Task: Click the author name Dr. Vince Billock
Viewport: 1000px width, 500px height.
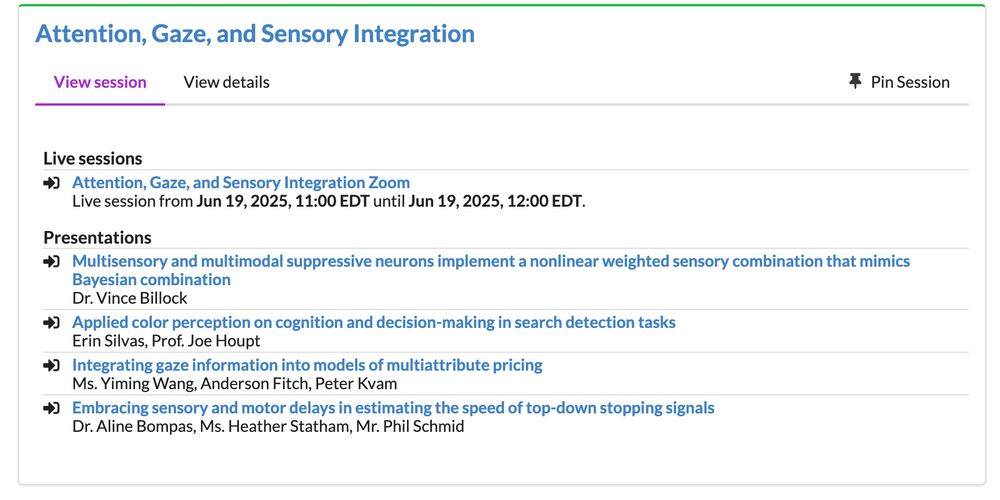Action: [x=130, y=298]
